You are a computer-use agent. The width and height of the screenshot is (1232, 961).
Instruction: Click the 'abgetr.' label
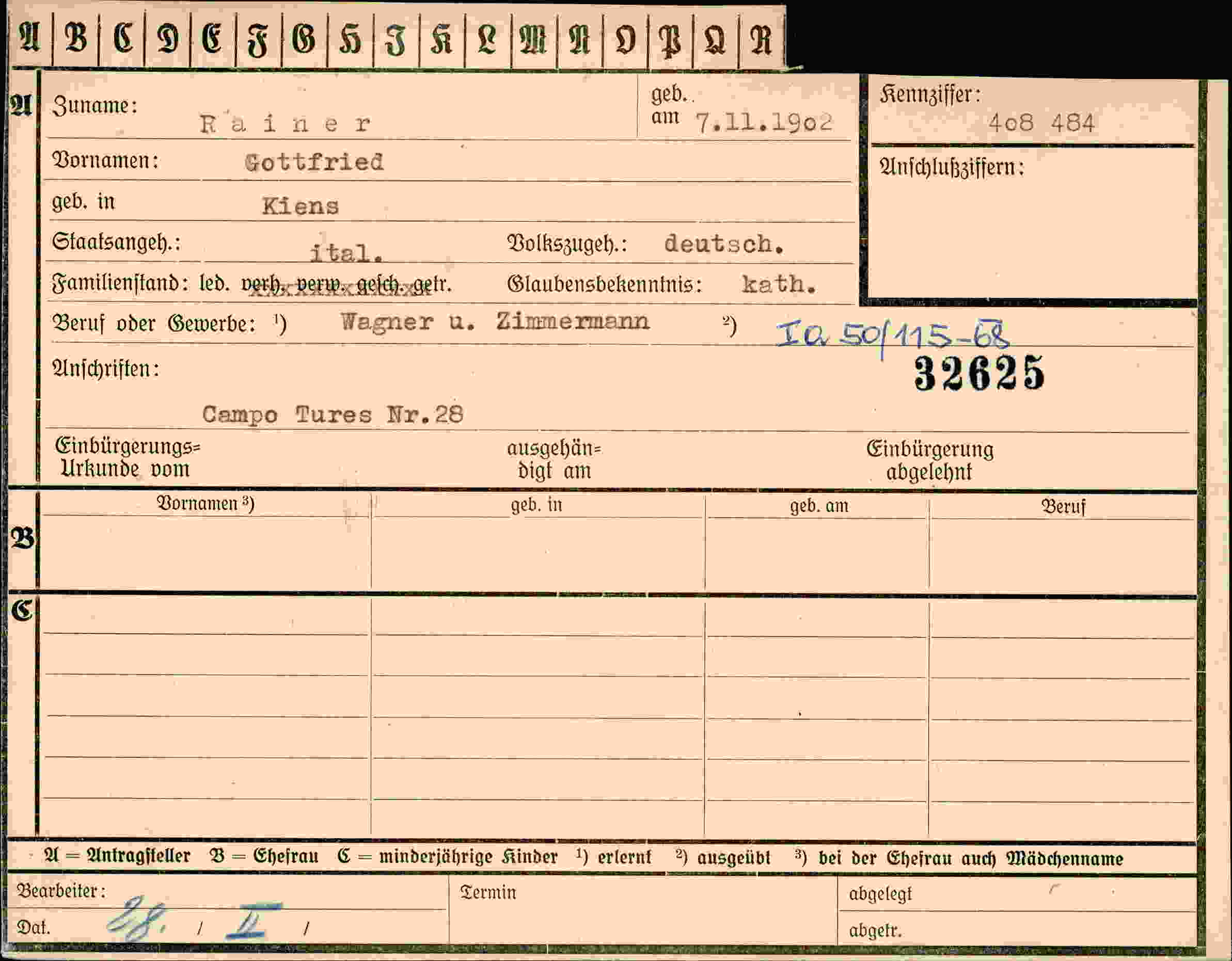(x=876, y=931)
